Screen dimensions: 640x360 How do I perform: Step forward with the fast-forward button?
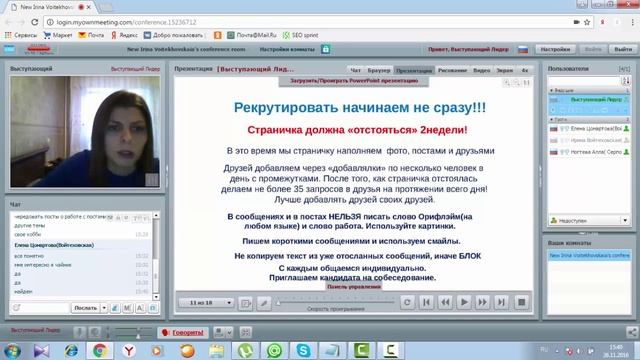[x=482, y=302]
